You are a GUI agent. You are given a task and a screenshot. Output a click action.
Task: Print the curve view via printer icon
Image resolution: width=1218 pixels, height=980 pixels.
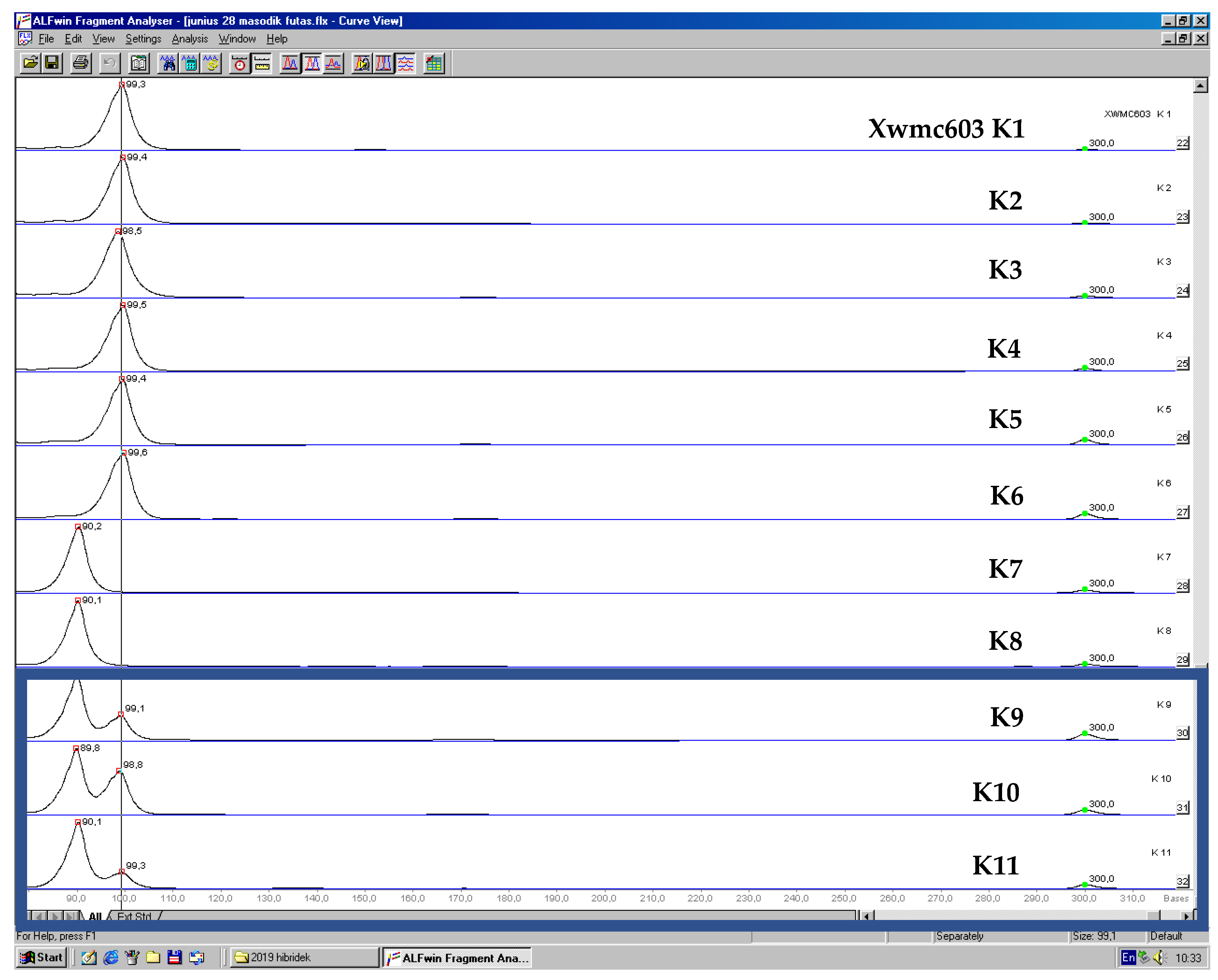tap(81, 63)
